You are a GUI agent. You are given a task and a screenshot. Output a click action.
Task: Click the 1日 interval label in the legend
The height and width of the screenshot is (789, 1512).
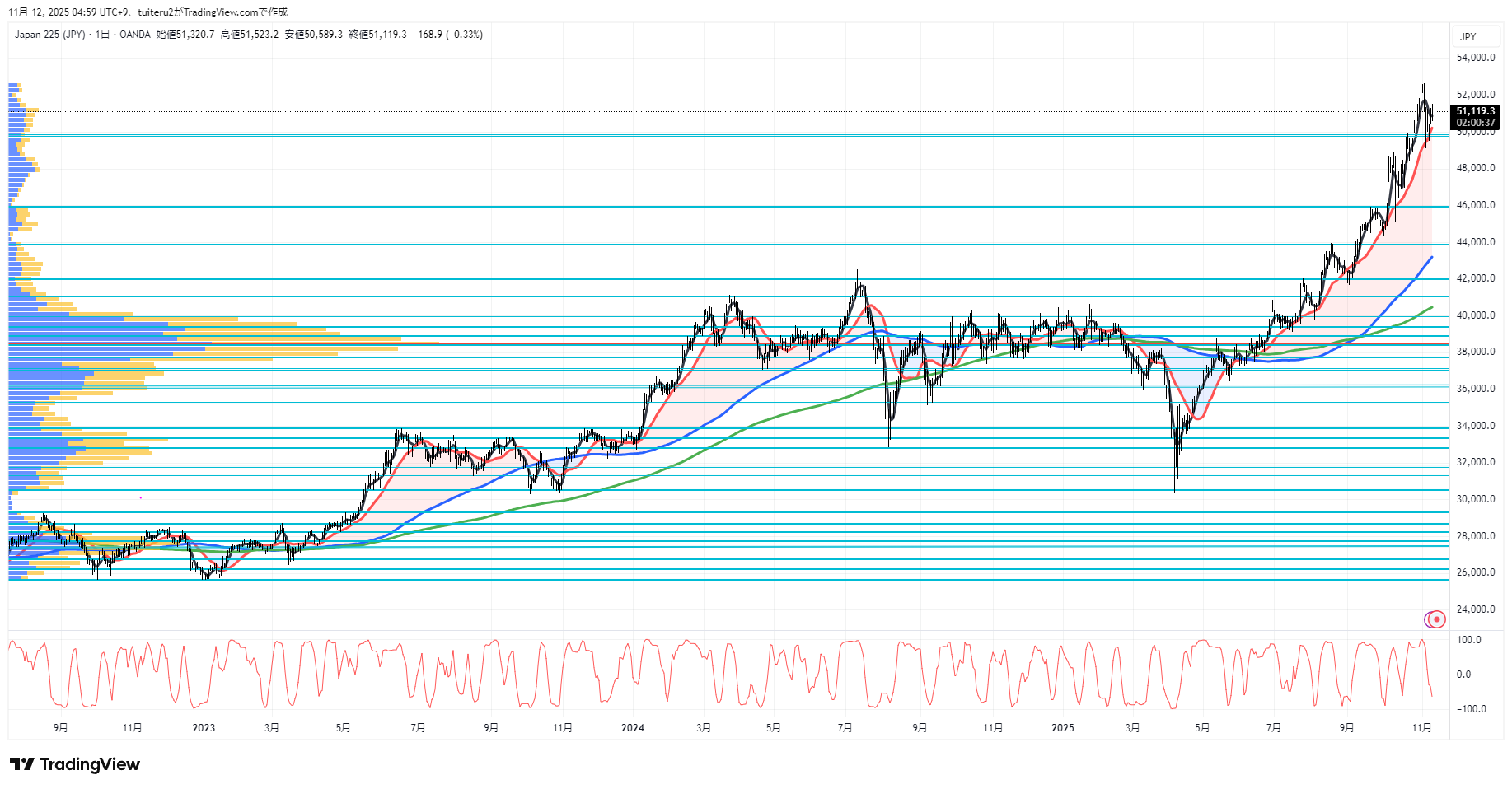click(x=102, y=35)
